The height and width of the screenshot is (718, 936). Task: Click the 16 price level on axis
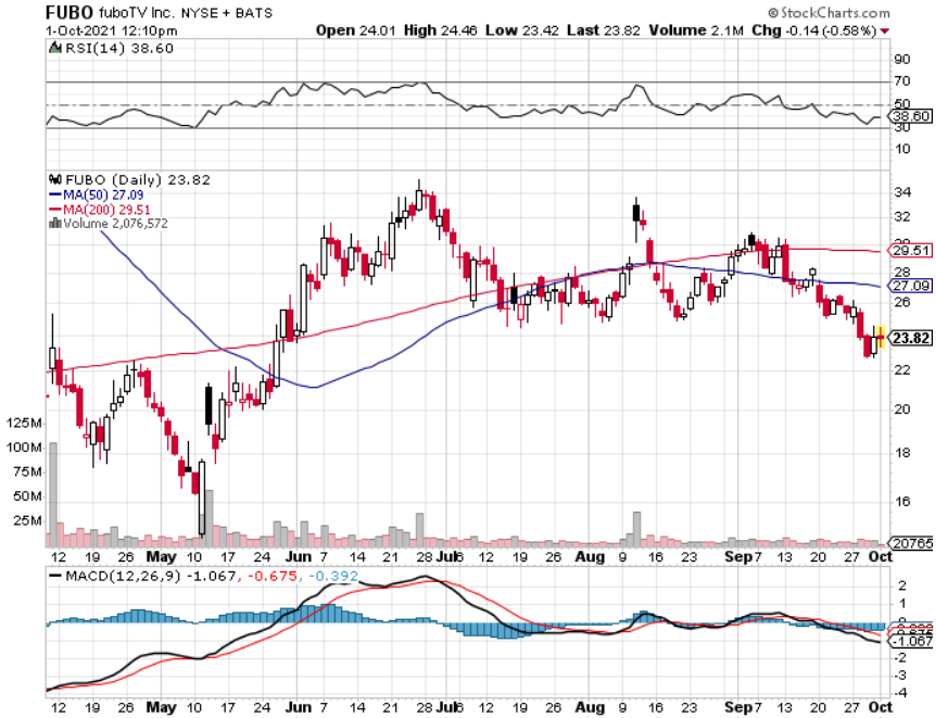tap(902, 501)
